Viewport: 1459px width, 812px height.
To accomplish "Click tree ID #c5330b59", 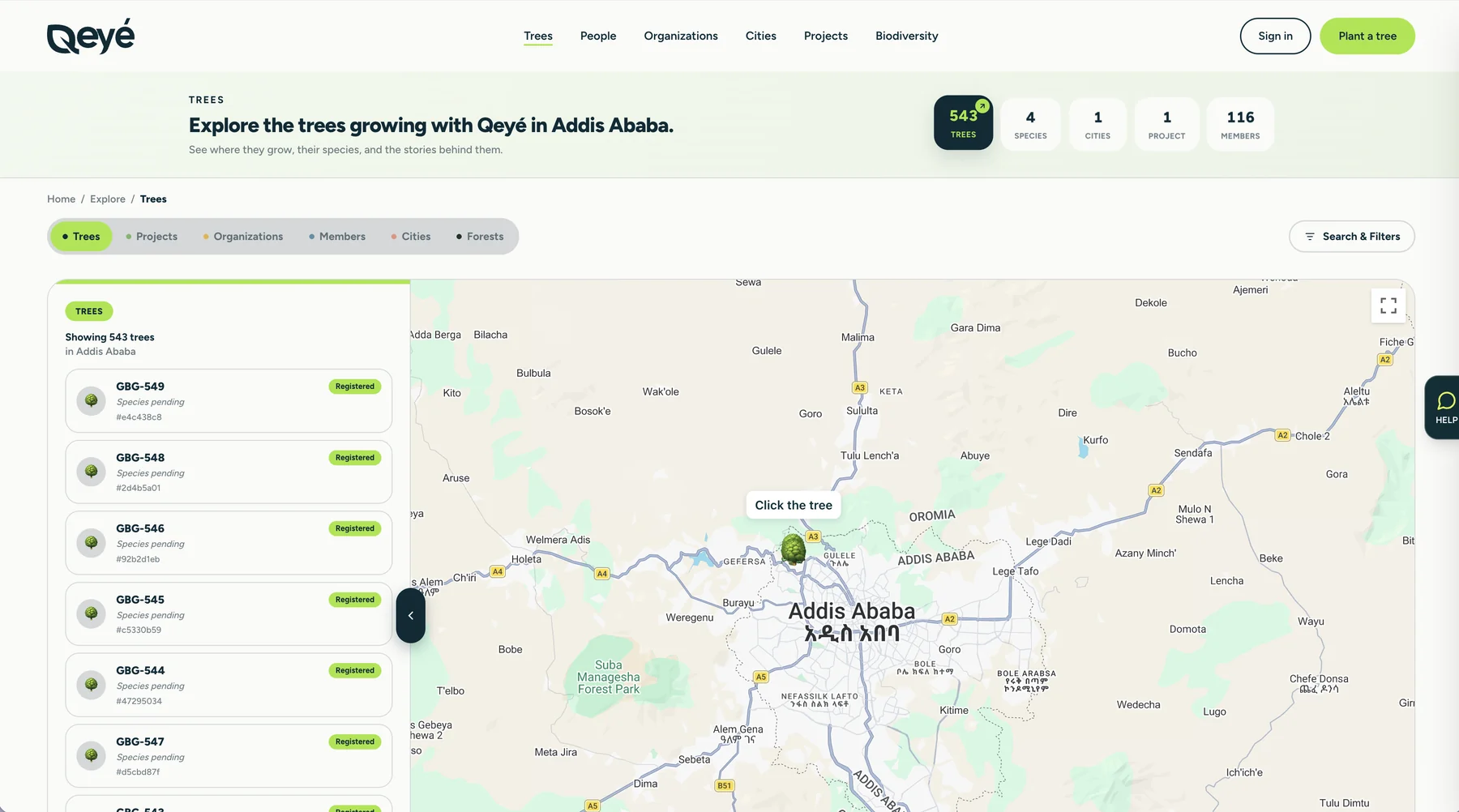I will tap(139, 630).
